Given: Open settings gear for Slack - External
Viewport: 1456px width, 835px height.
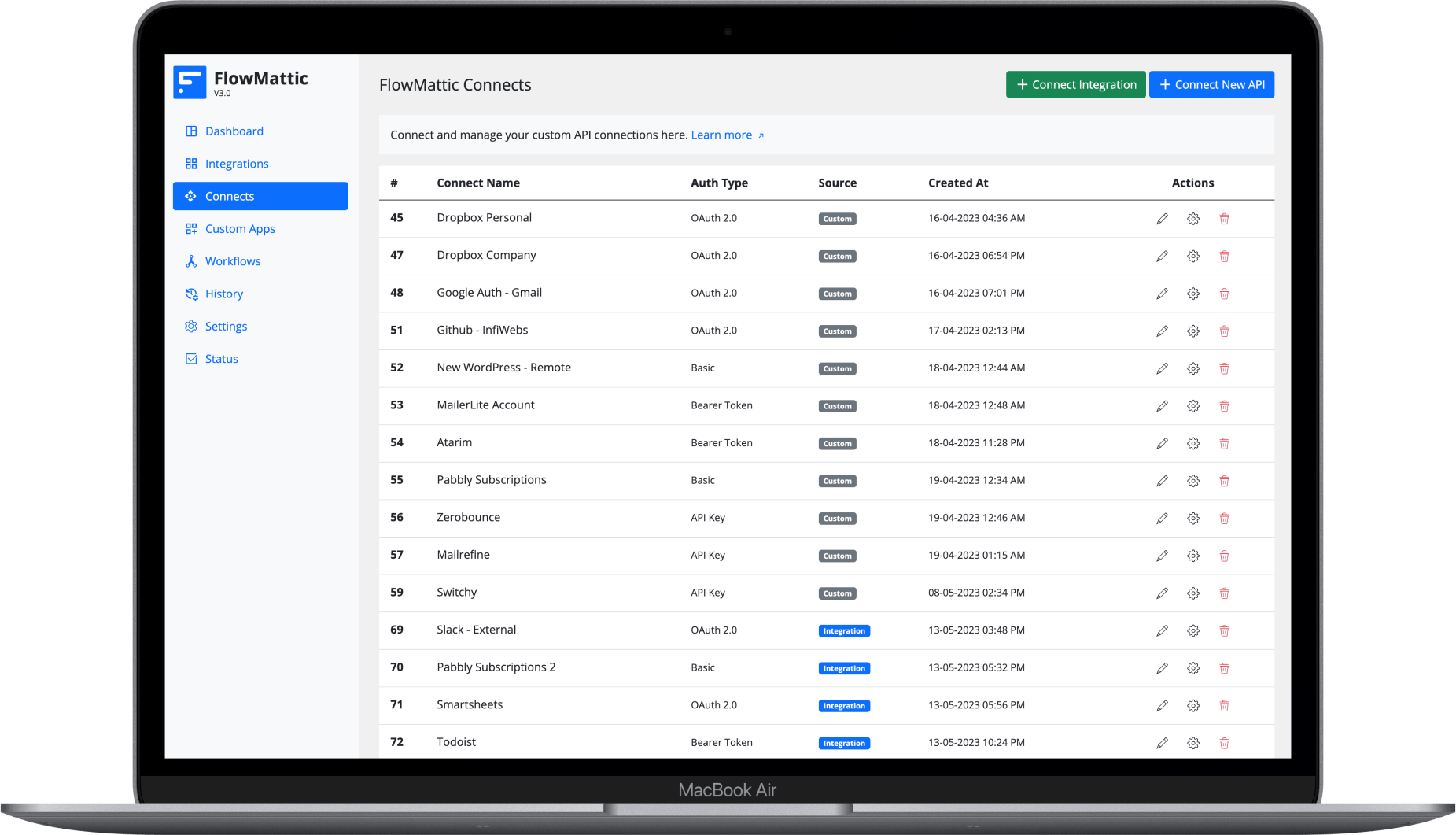Looking at the screenshot, I should tap(1192, 630).
